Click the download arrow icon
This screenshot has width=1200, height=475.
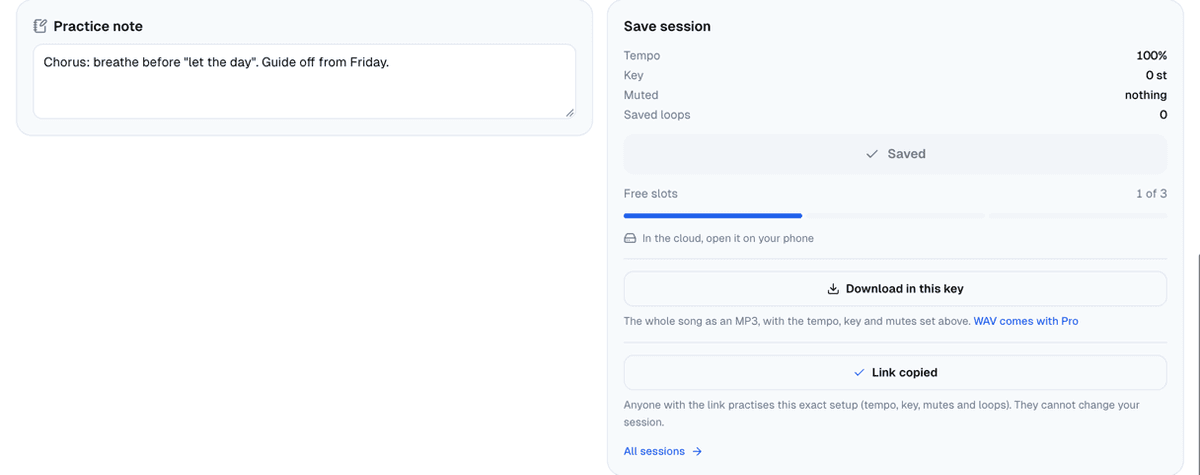tap(833, 289)
